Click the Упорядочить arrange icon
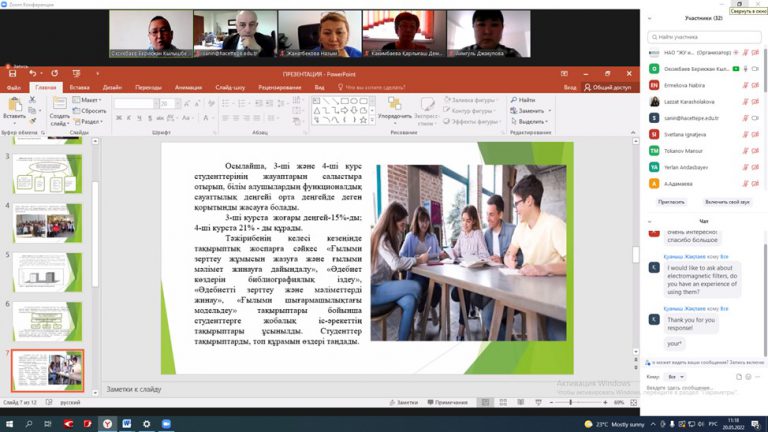Screen dimensions: 768x432 tap(394, 105)
